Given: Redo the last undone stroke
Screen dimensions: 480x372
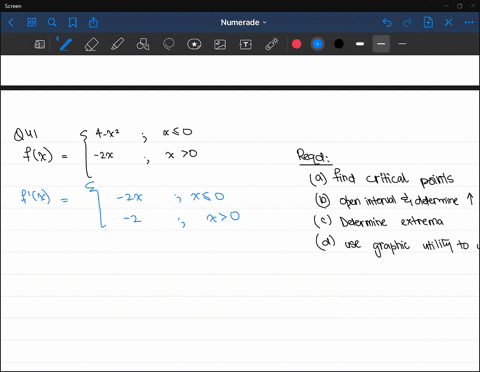Looking at the screenshot, I should click(x=407, y=23).
